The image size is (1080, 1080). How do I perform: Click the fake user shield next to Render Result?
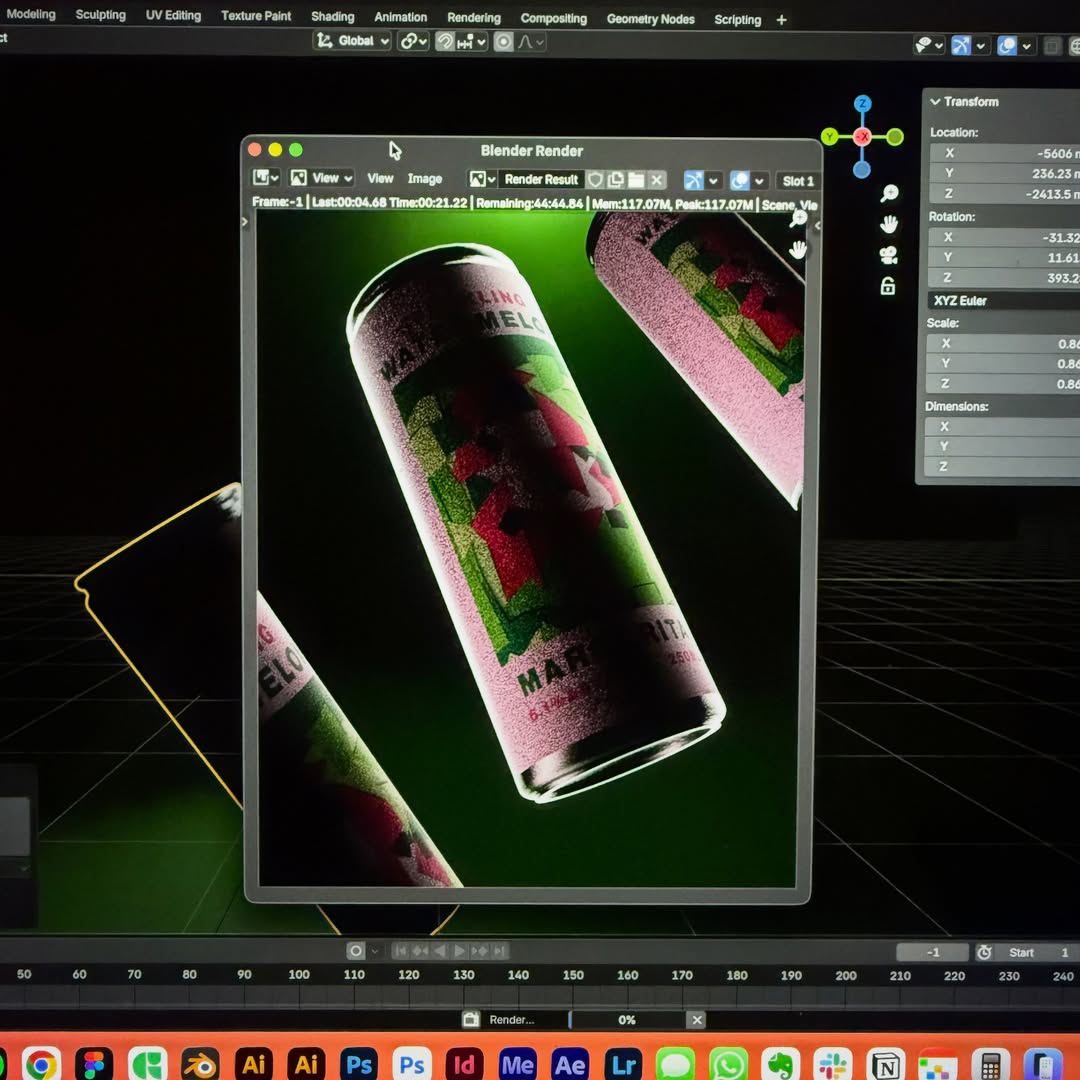click(596, 180)
